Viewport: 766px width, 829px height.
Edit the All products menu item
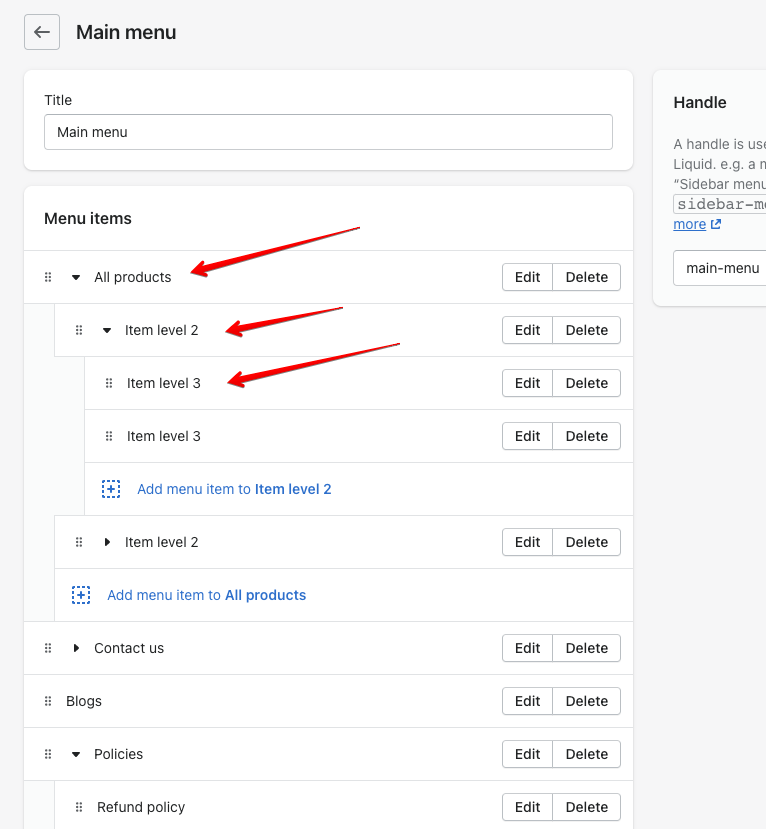click(527, 277)
